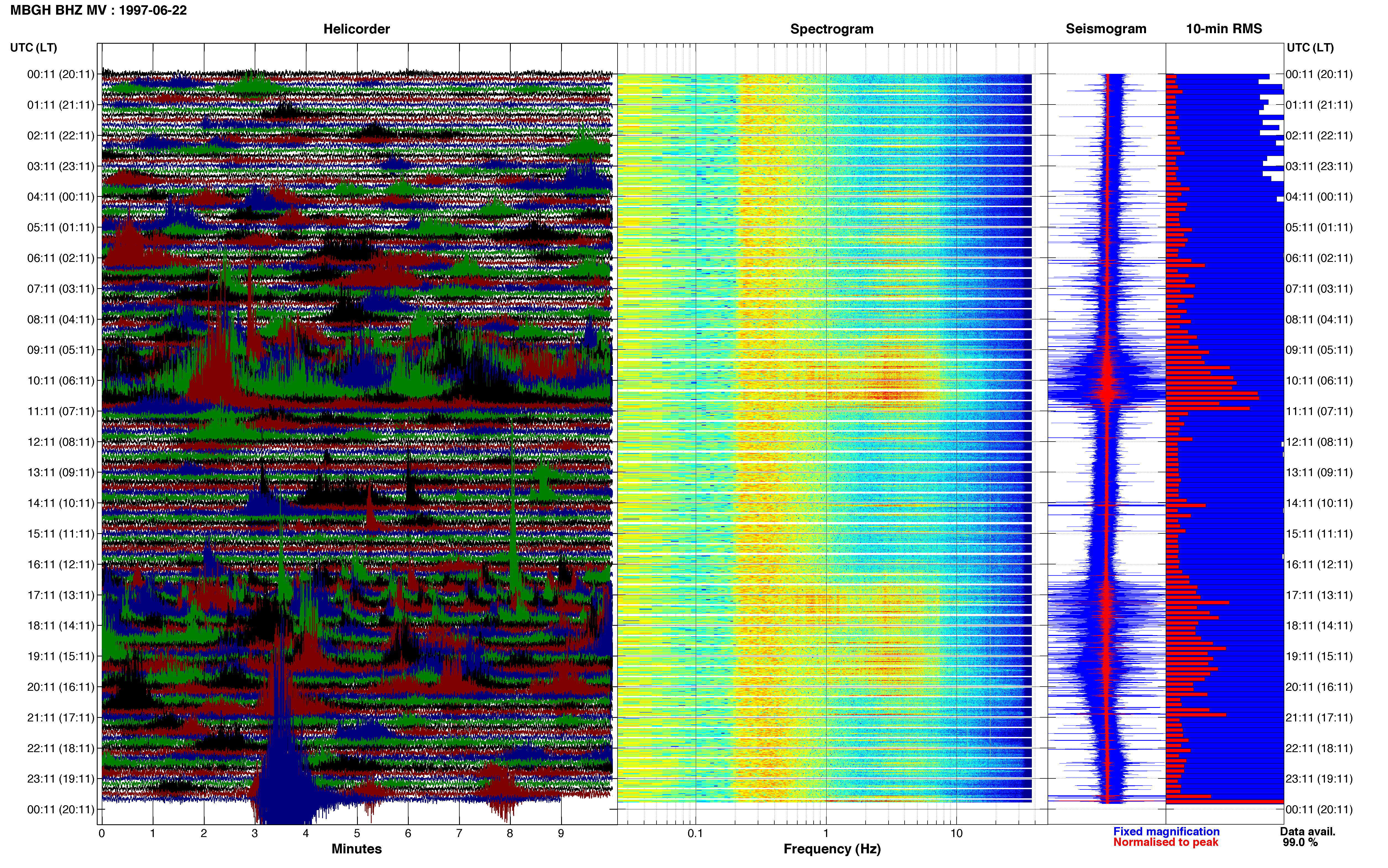Click the '99.0 %' availability value
The image size is (1388, 868).
point(1300,842)
